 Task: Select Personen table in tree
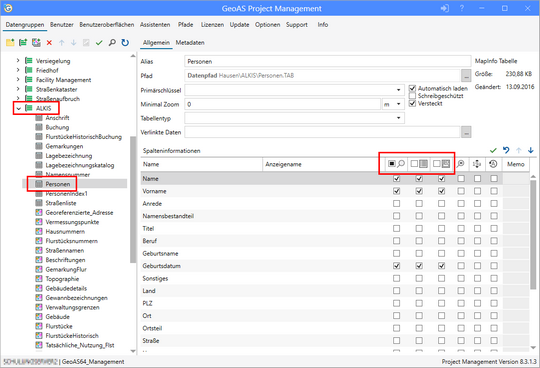(58, 184)
